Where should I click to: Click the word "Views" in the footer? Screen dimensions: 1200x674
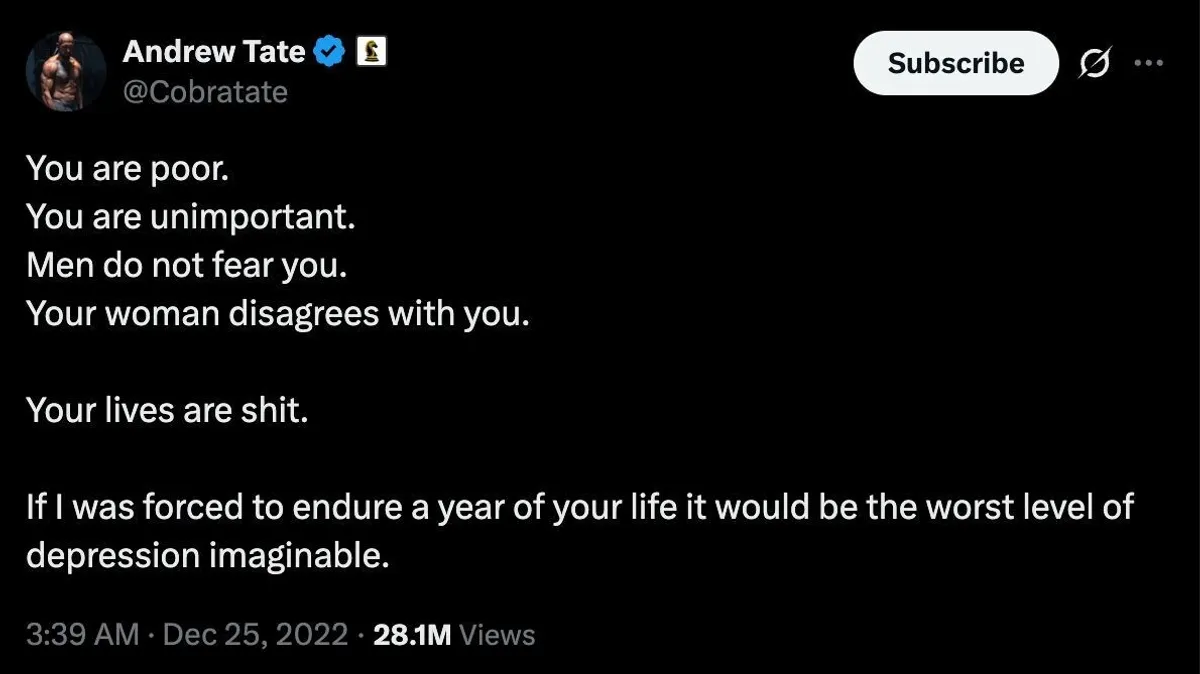[x=497, y=635]
